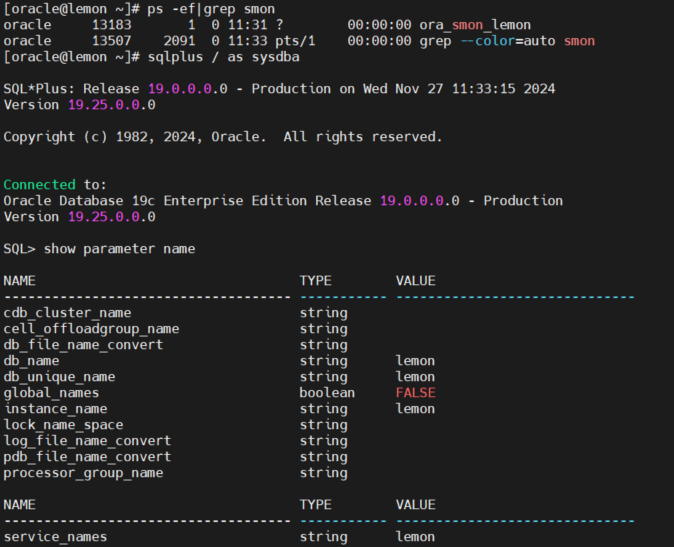674x547 pixels.
Task: Click the 'ps -ef|grep smon' command text
Action: pyautogui.click(x=211, y=9)
